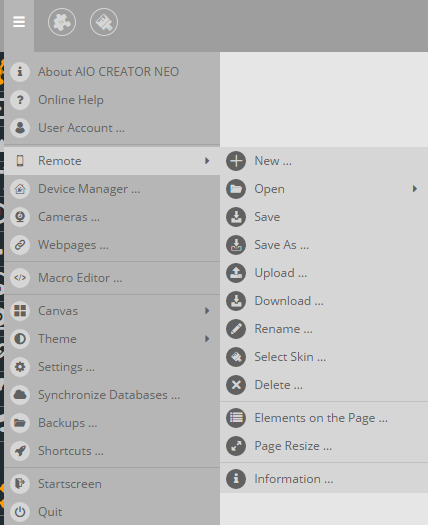
Task: Click the plus circle icon for New
Action: click(236, 161)
